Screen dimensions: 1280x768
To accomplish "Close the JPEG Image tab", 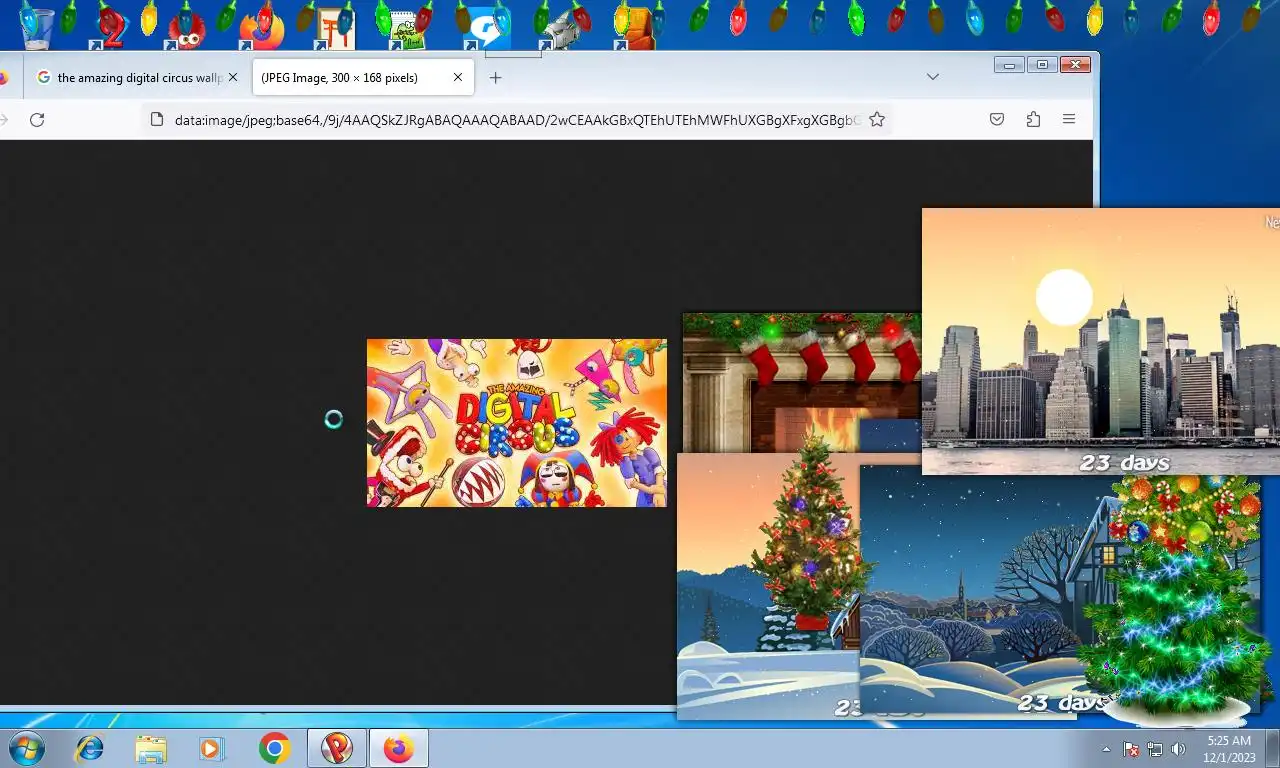I will tap(458, 77).
